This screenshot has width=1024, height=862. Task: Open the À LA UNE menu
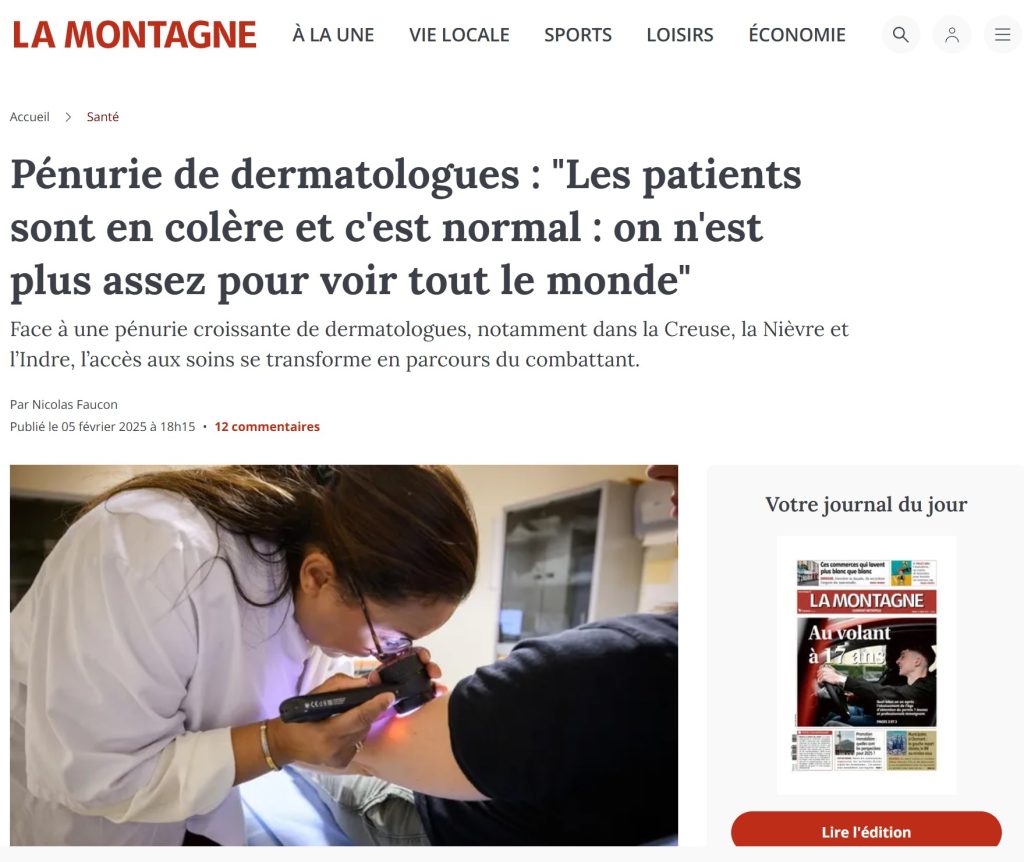pos(333,35)
